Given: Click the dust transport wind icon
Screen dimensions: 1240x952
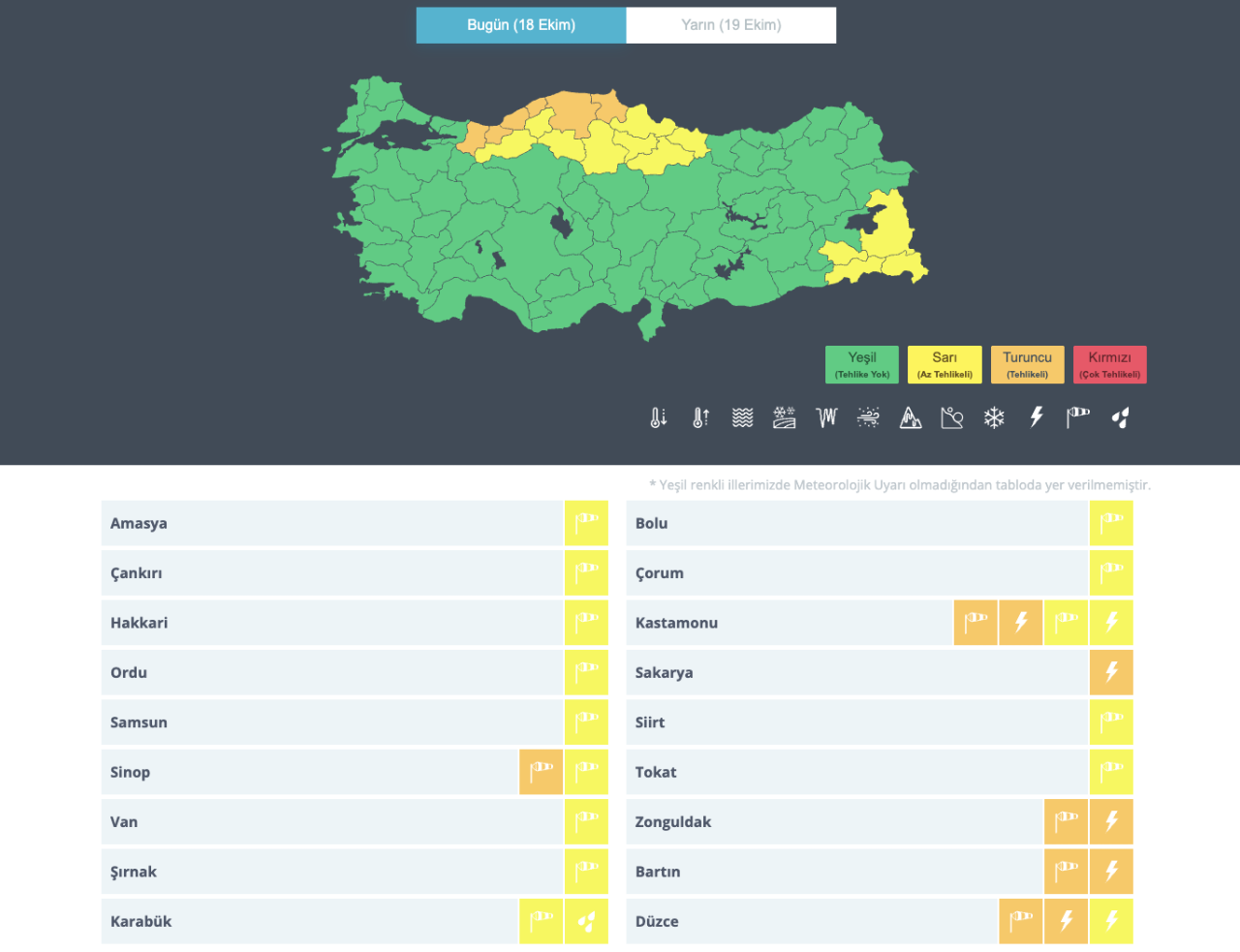Looking at the screenshot, I should pos(868,417).
